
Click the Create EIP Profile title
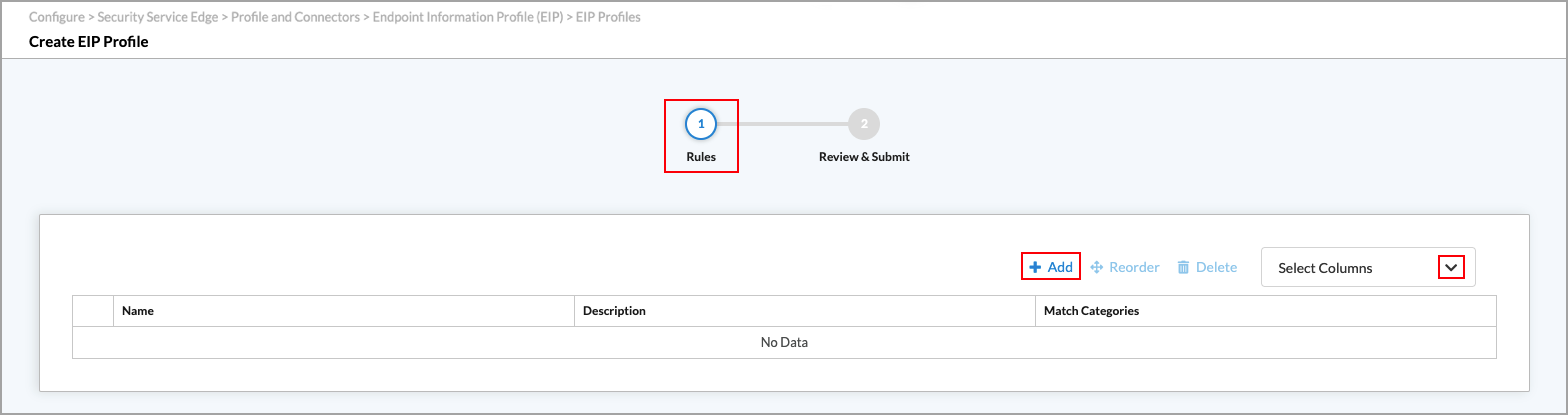pos(89,42)
